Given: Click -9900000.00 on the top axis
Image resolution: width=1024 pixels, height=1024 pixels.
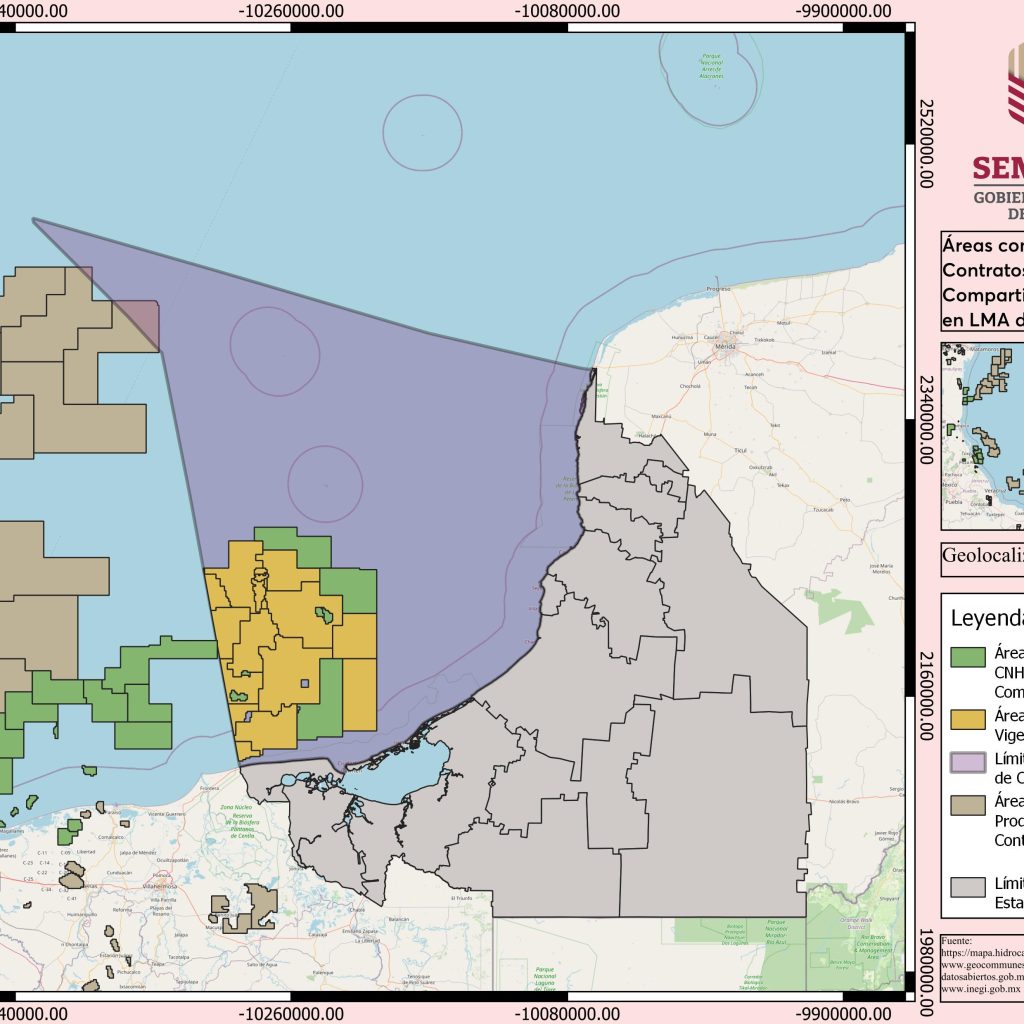Looking at the screenshot, I should (843, 11).
